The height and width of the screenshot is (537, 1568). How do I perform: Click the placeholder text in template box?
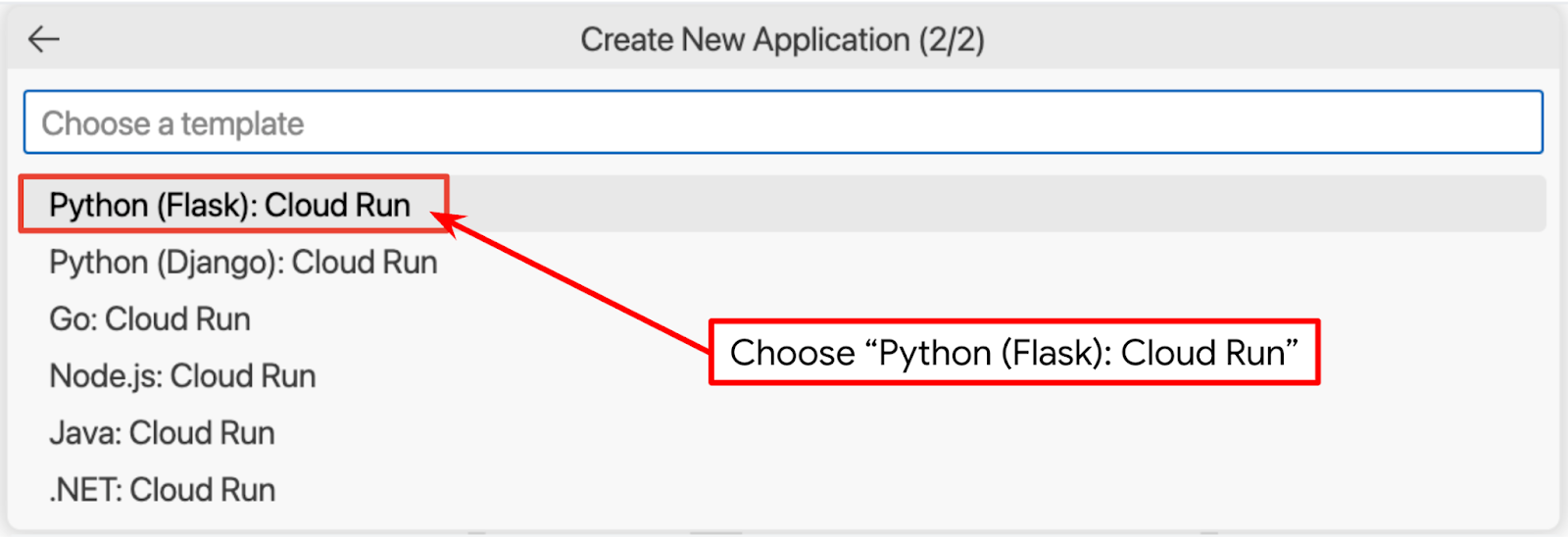pos(172,123)
